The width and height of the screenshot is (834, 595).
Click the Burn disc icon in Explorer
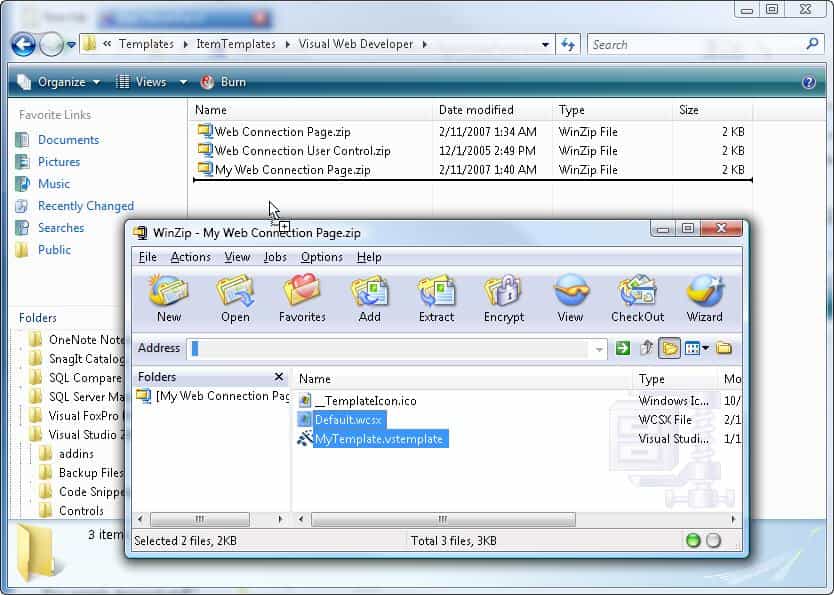(x=207, y=82)
